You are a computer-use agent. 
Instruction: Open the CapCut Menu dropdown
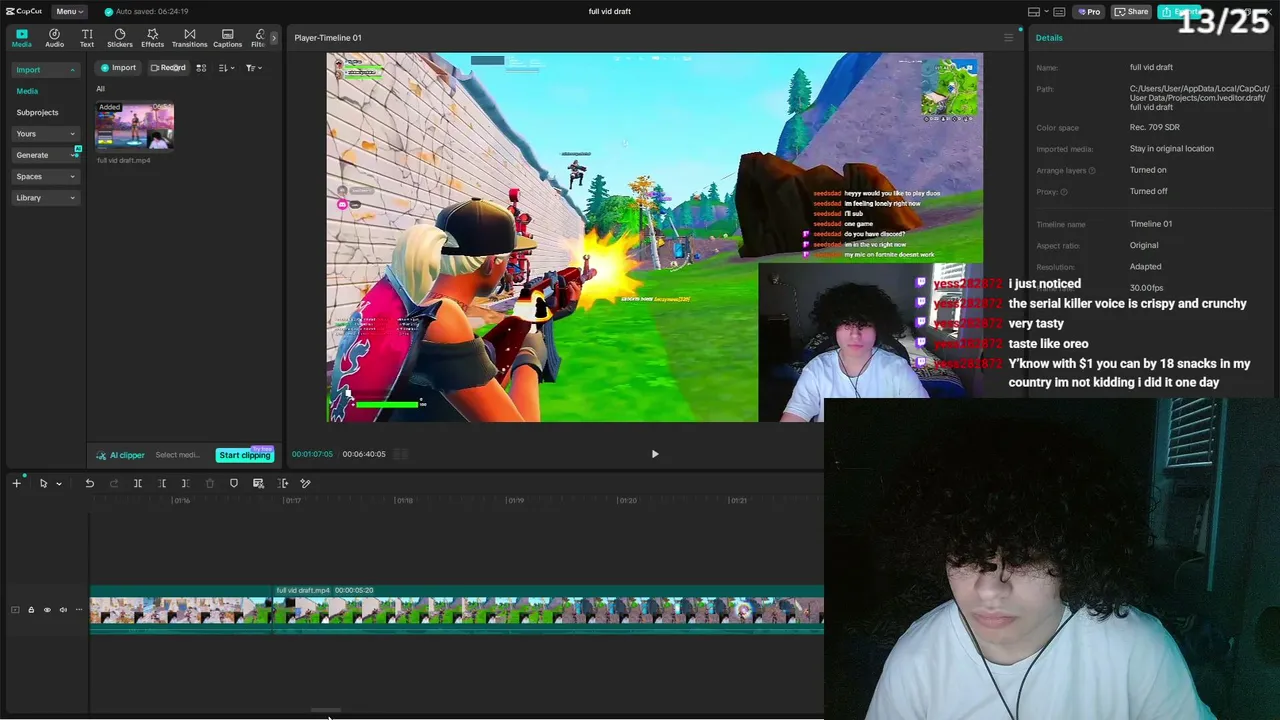tap(69, 11)
